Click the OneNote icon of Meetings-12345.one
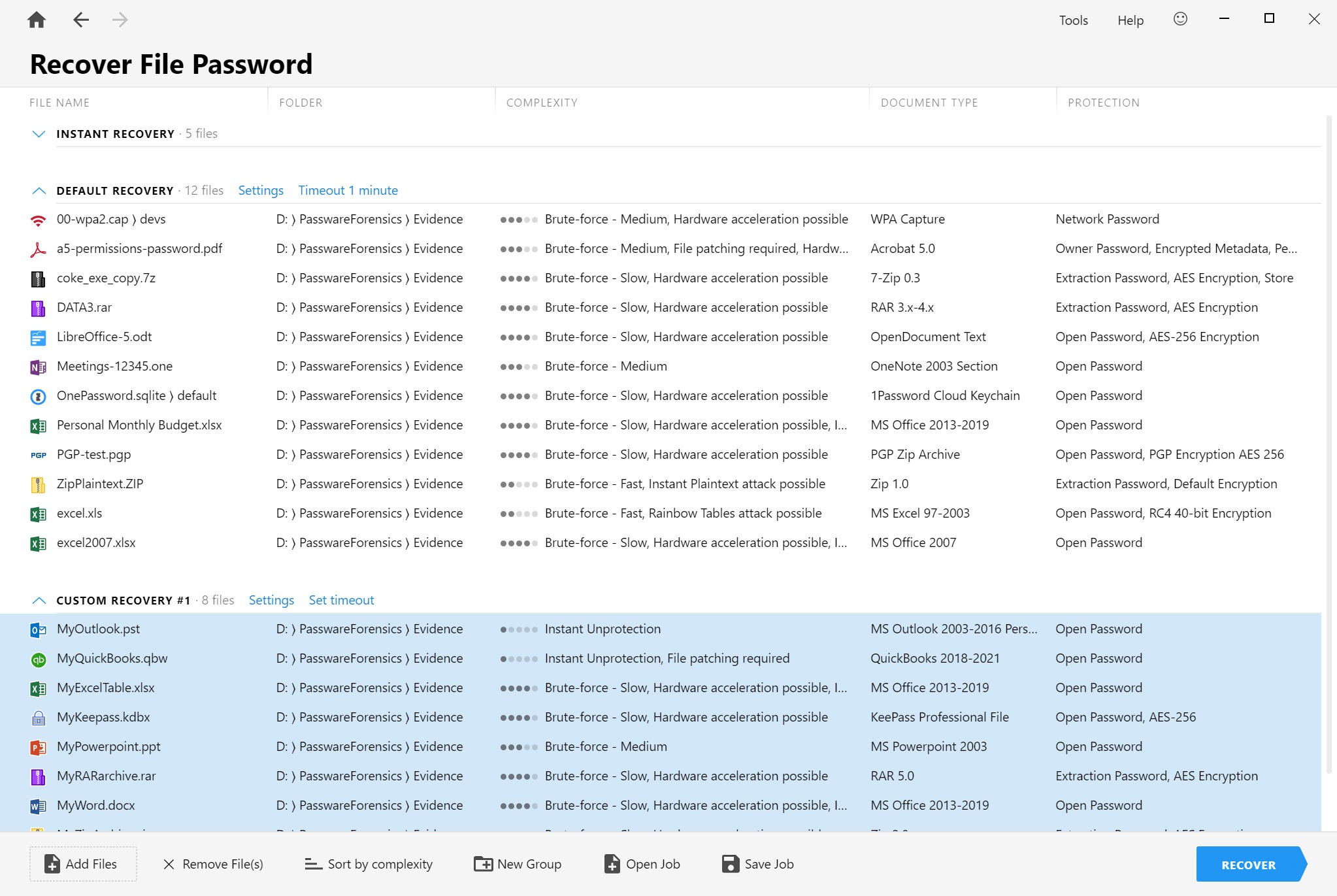This screenshot has height=896, width=1337. 39,367
